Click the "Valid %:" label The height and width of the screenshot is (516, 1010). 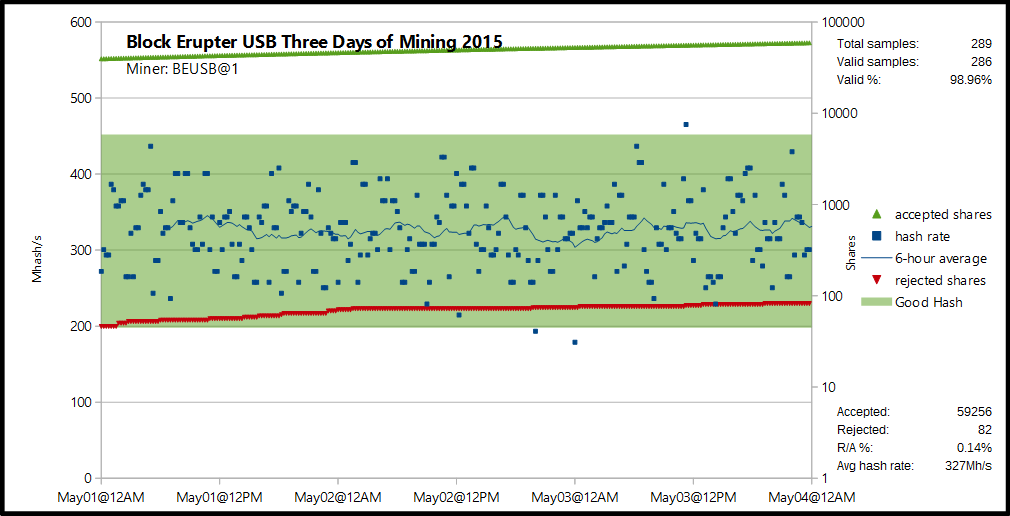[858, 81]
